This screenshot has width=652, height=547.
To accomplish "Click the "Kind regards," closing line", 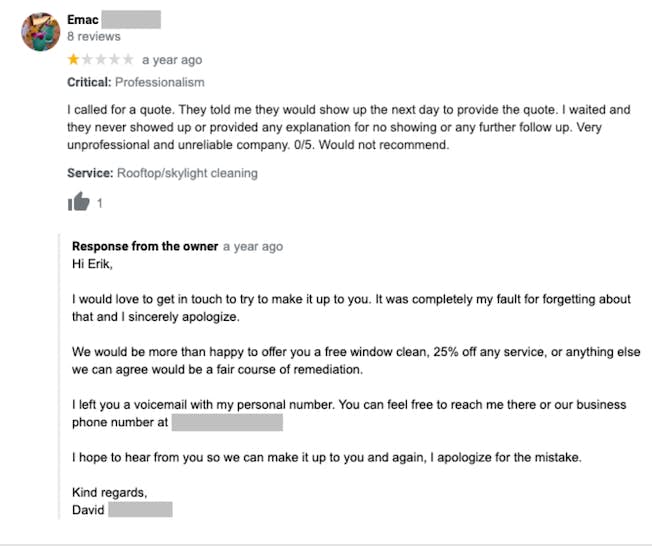I will [109, 492].
